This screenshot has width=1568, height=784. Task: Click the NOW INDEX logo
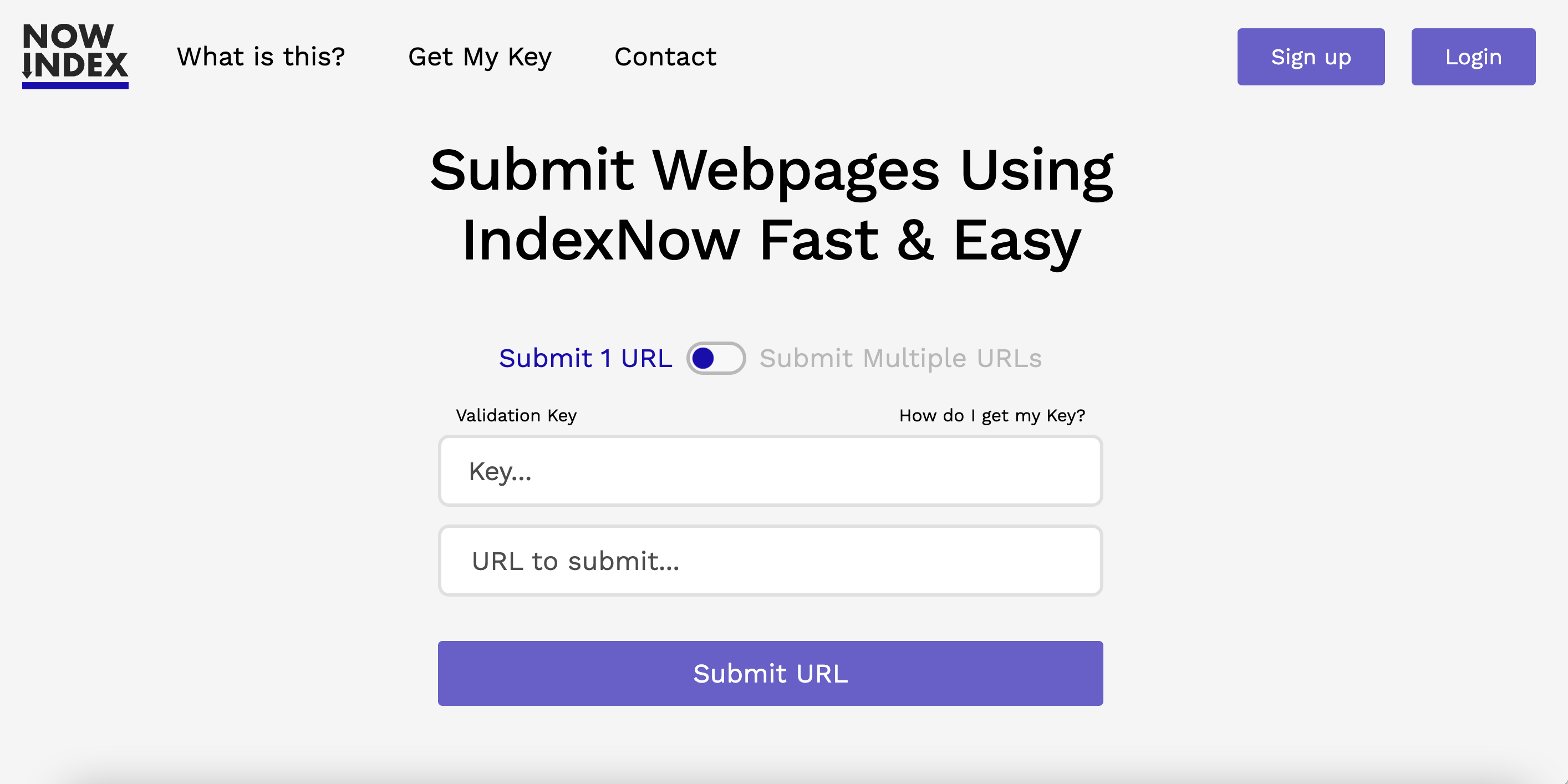74,56
